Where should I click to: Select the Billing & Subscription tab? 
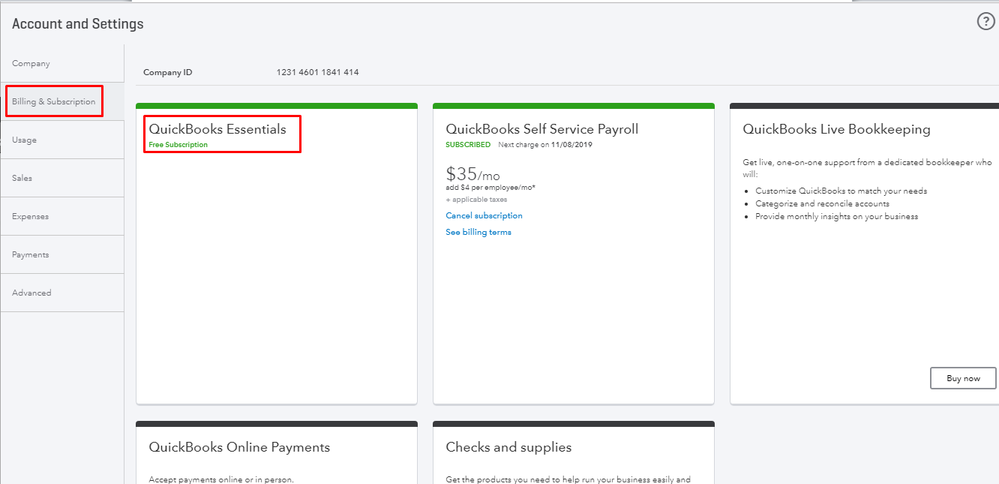(x=62, y=102)
